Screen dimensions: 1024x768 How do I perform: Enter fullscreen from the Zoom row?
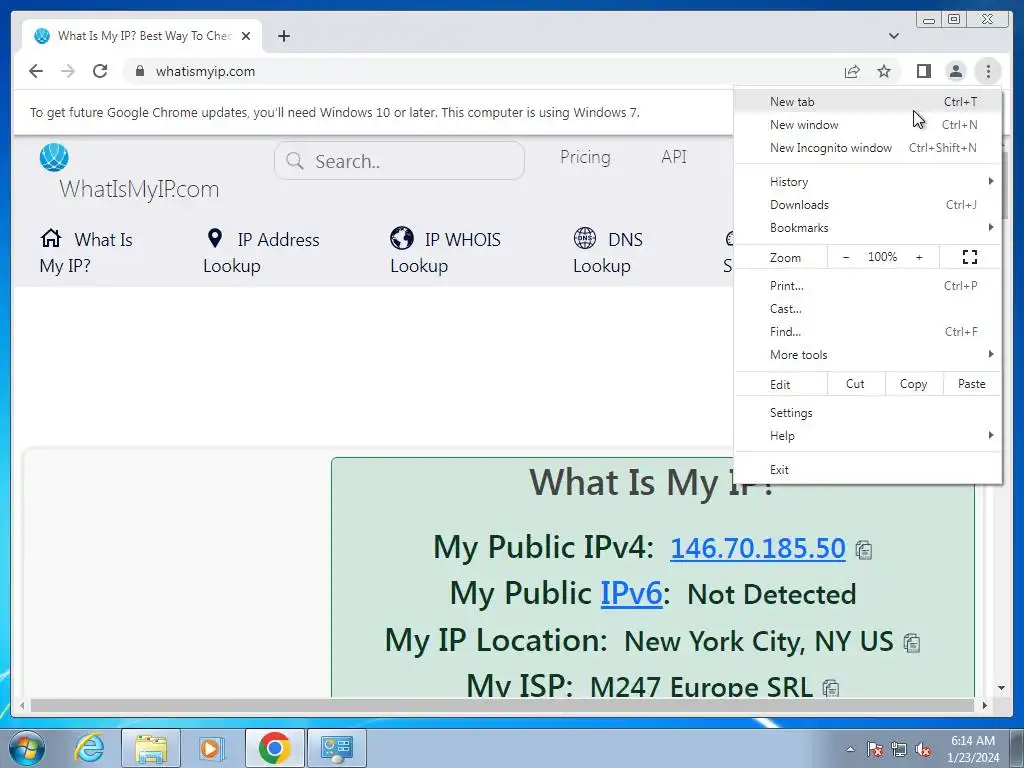(x=970, y=257)
